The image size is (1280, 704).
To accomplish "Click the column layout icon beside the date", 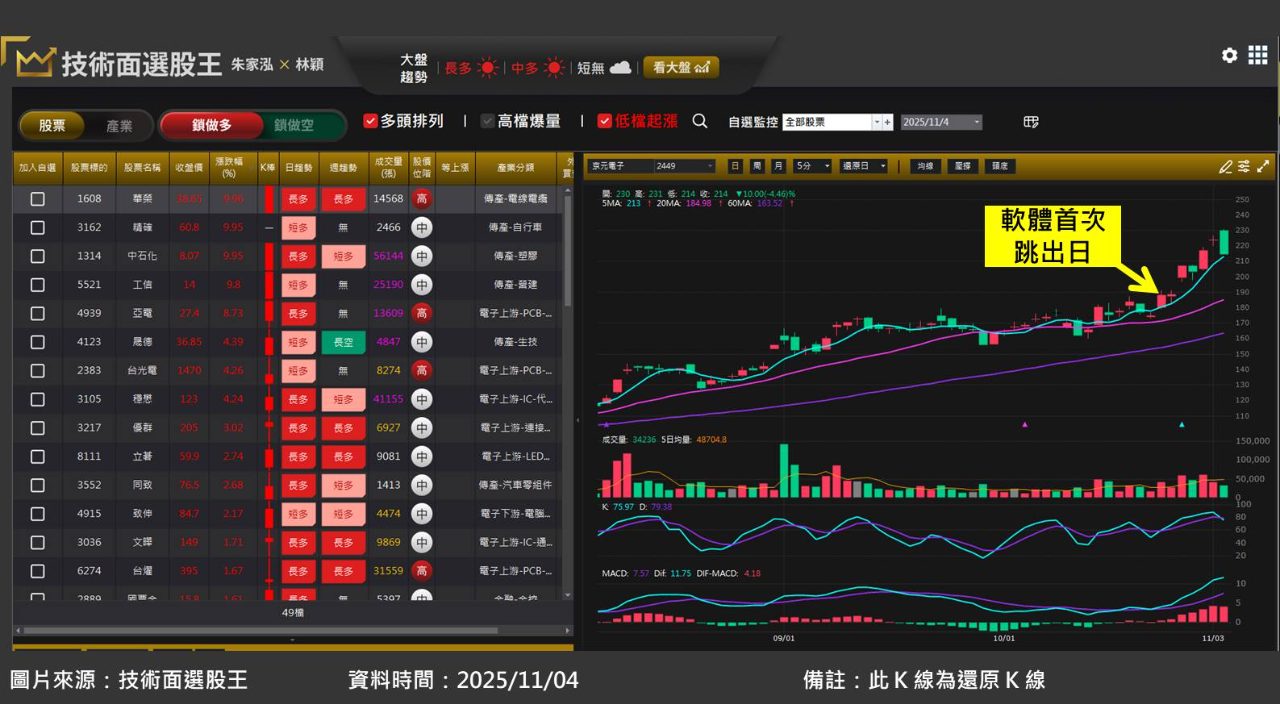I will [x=1031, y=122].
